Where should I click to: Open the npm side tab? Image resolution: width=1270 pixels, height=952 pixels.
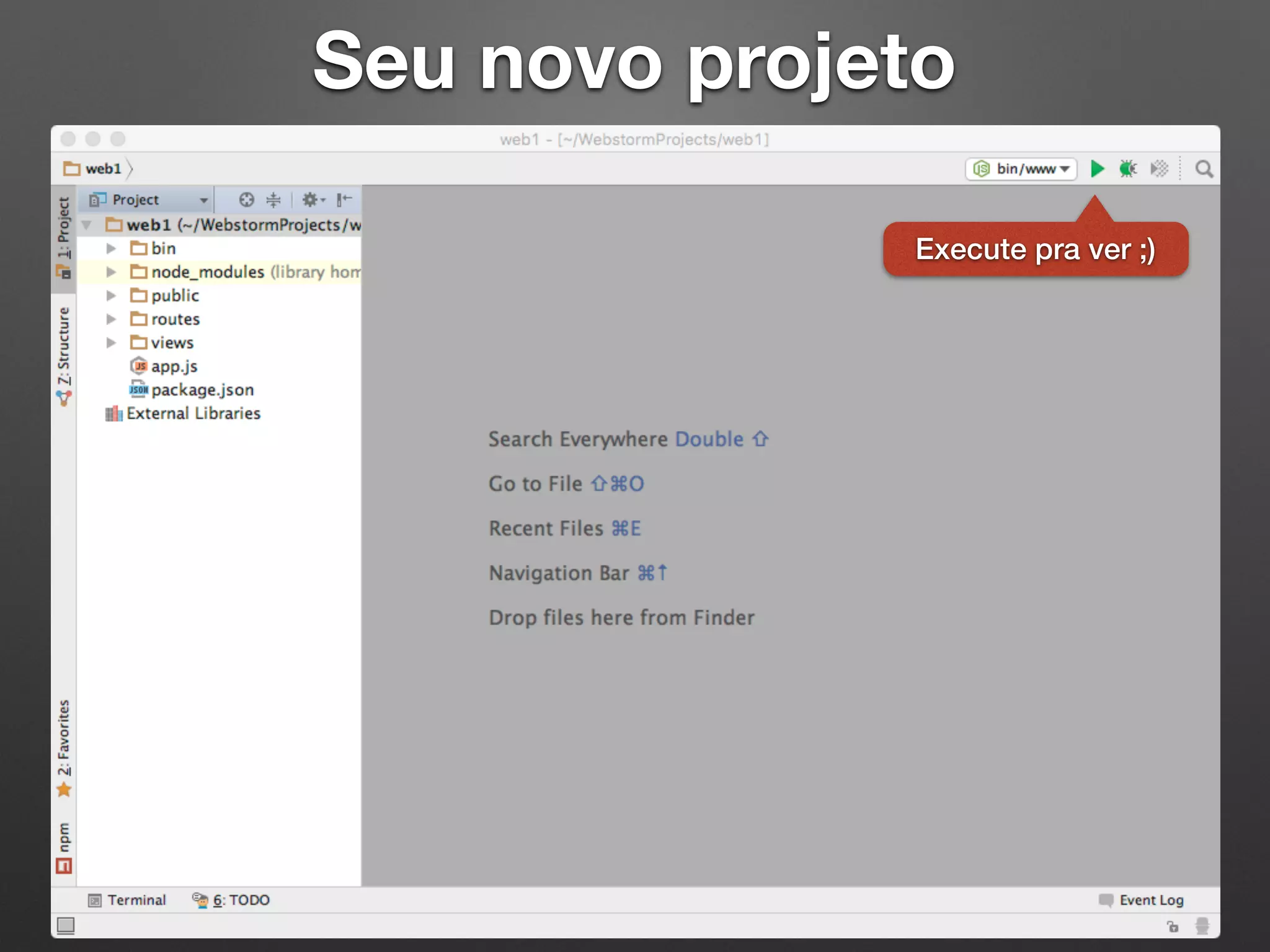[64, 847]
